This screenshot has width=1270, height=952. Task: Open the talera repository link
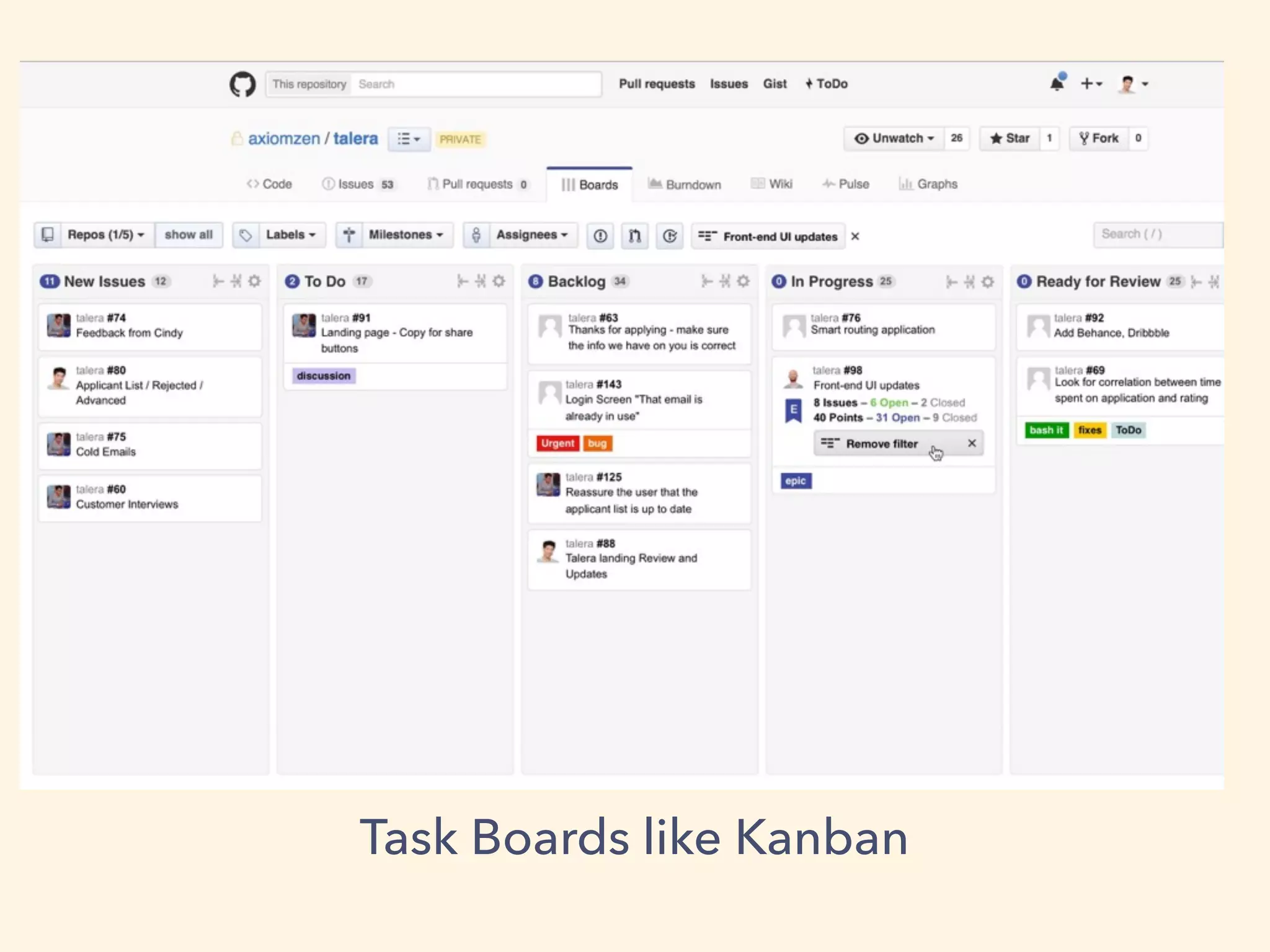tap(355, 138)
